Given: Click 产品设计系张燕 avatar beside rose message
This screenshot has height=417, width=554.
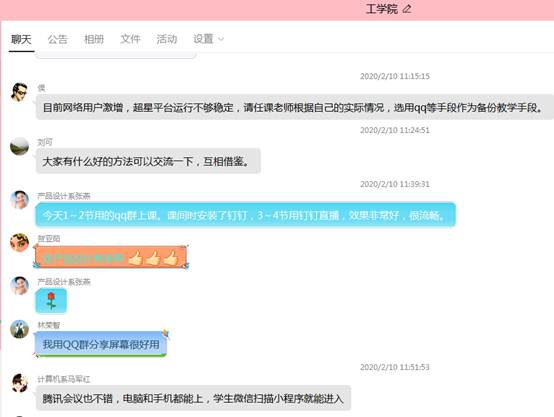Looking at the screenshot, I should pyautogui.click(x=19, y=286).
